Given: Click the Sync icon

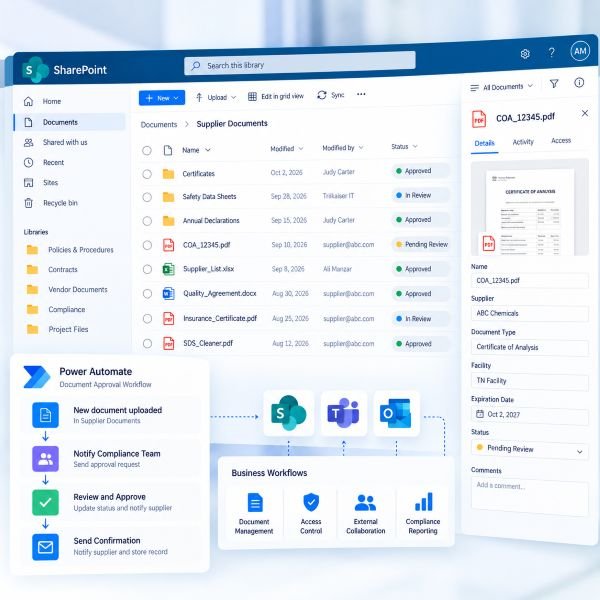Looking at the screenshot, I should 322,95.
